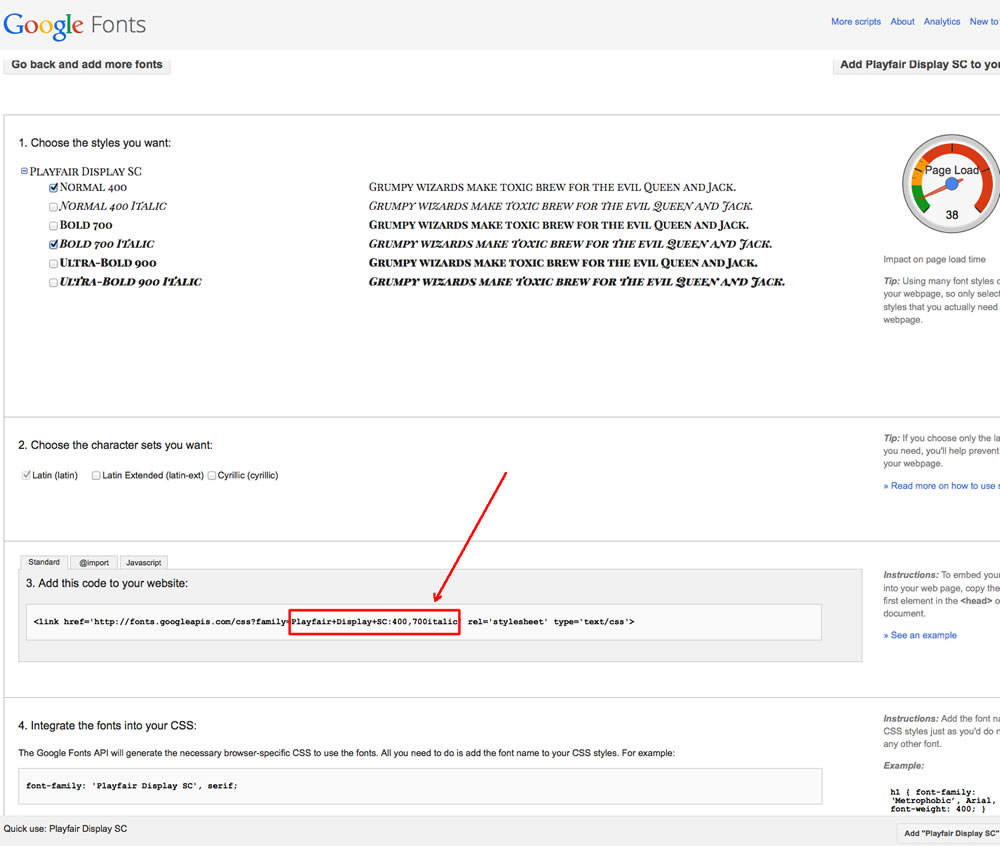Open the About link in header
The height and width of the screenshot is (846, 1000).
pos(902,22)
